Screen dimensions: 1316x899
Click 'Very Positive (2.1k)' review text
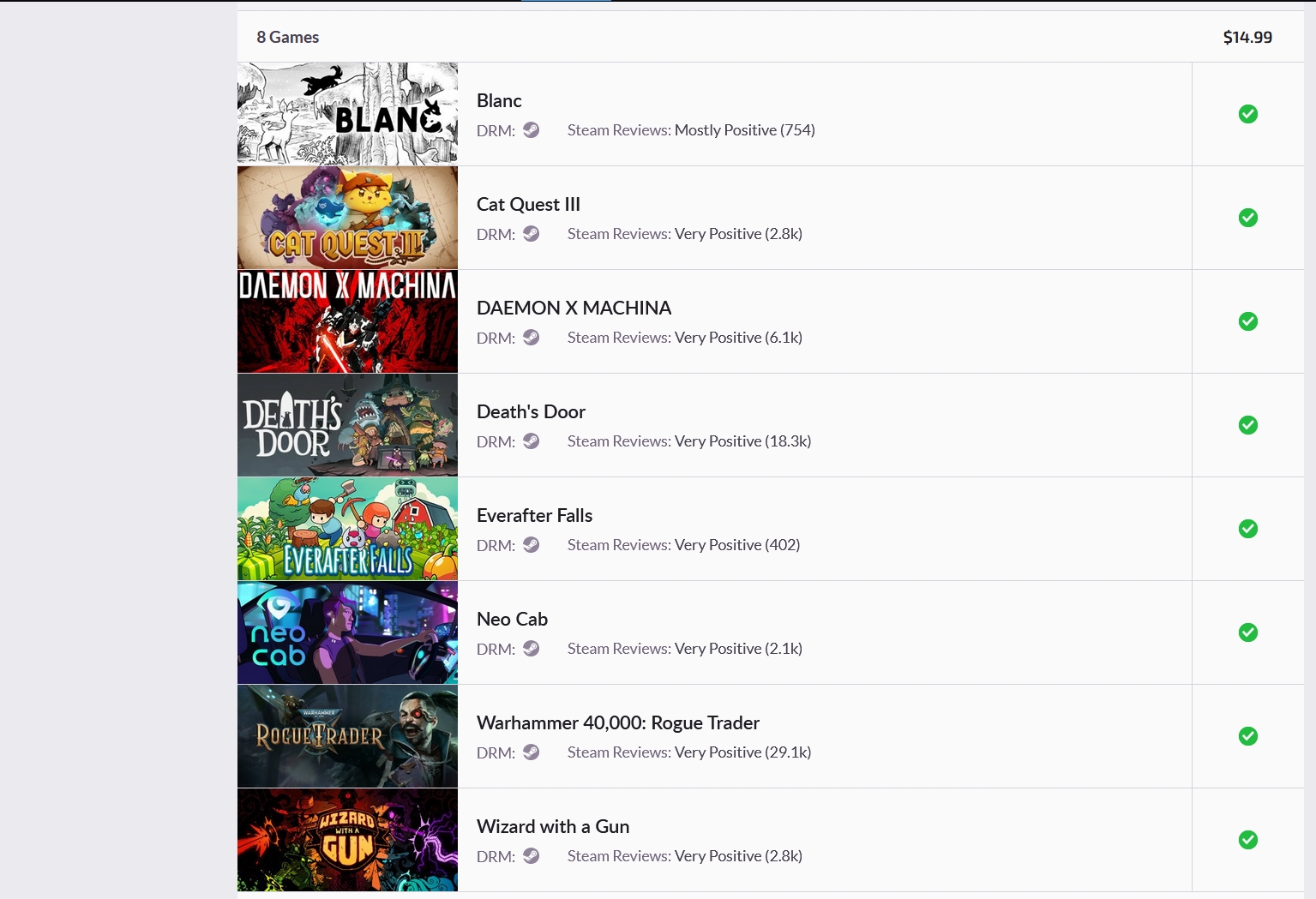(738, 649)
